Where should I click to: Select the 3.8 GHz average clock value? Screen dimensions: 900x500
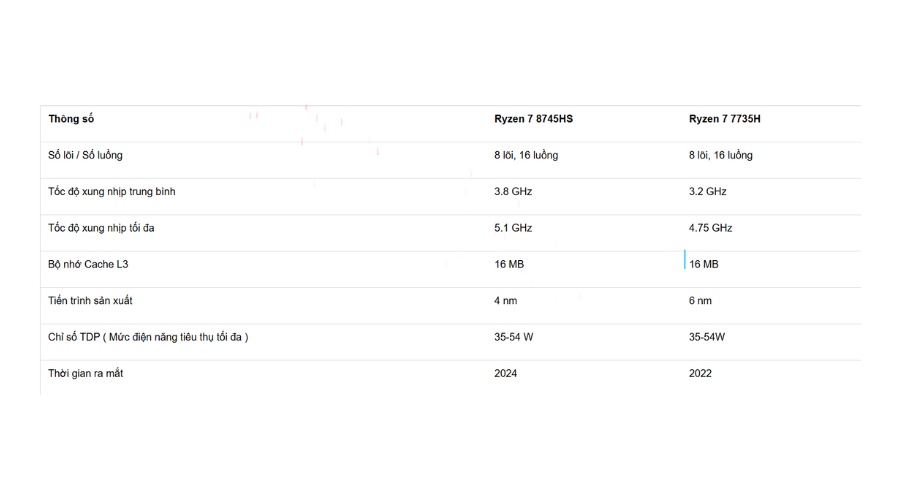[x=513, y=191]
